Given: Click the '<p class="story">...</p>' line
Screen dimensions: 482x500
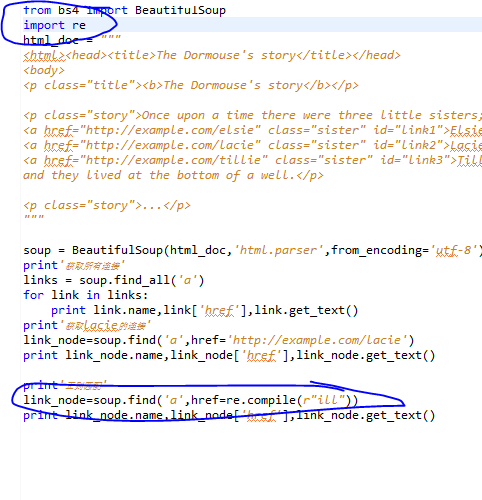Looking at the screenshot, I should pyautogui.click(x=107, y=205).
